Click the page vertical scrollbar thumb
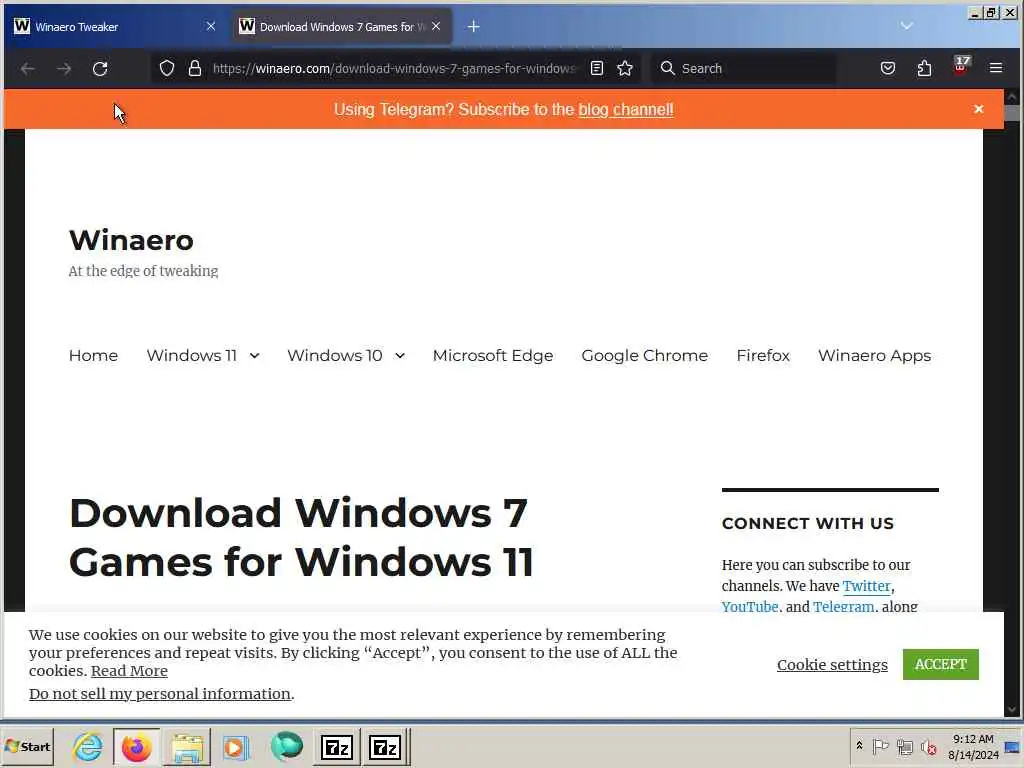 (1012, 112)
